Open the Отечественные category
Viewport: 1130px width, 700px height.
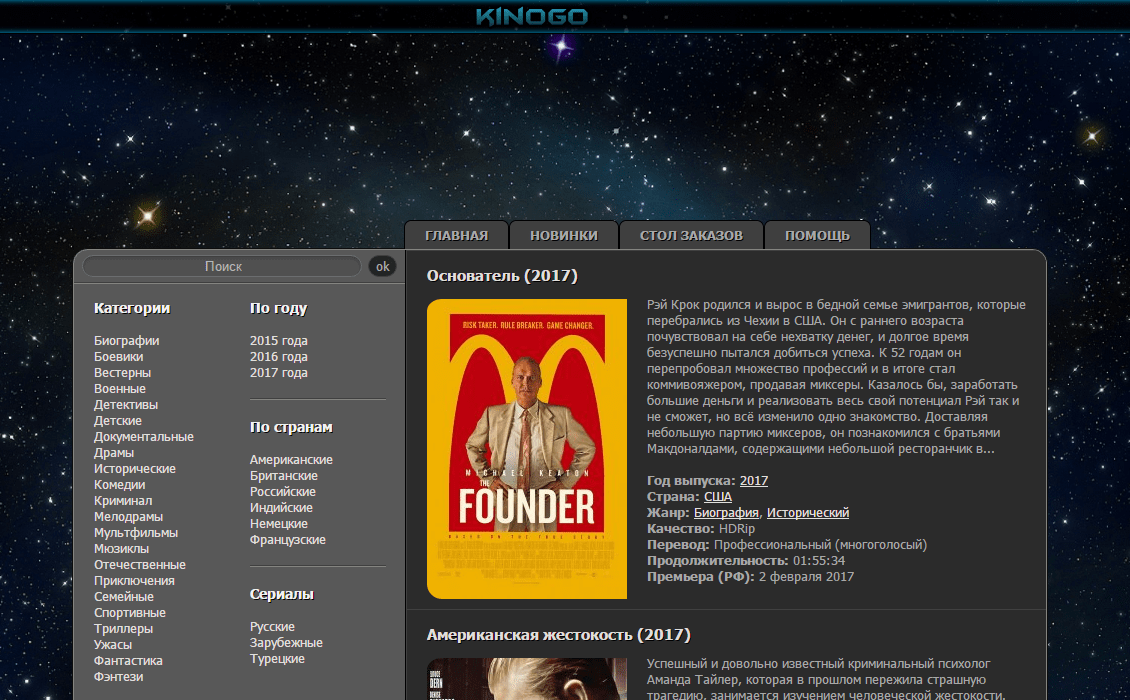point(140,564)
